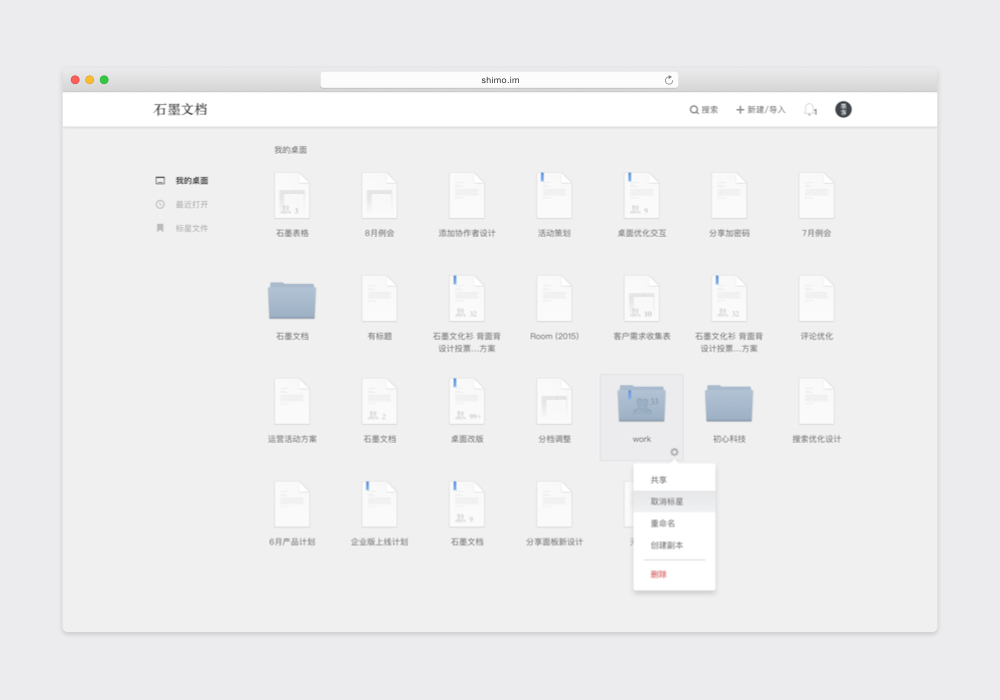Switch to 最近打开 in the sidebar
Image resolution: width=1000 pixels, height=700 pixels.
tap(191, 205)
